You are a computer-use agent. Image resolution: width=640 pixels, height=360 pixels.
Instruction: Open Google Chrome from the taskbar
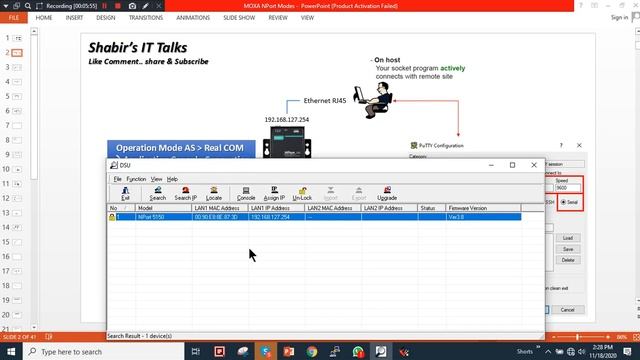(x=312, y=351)
